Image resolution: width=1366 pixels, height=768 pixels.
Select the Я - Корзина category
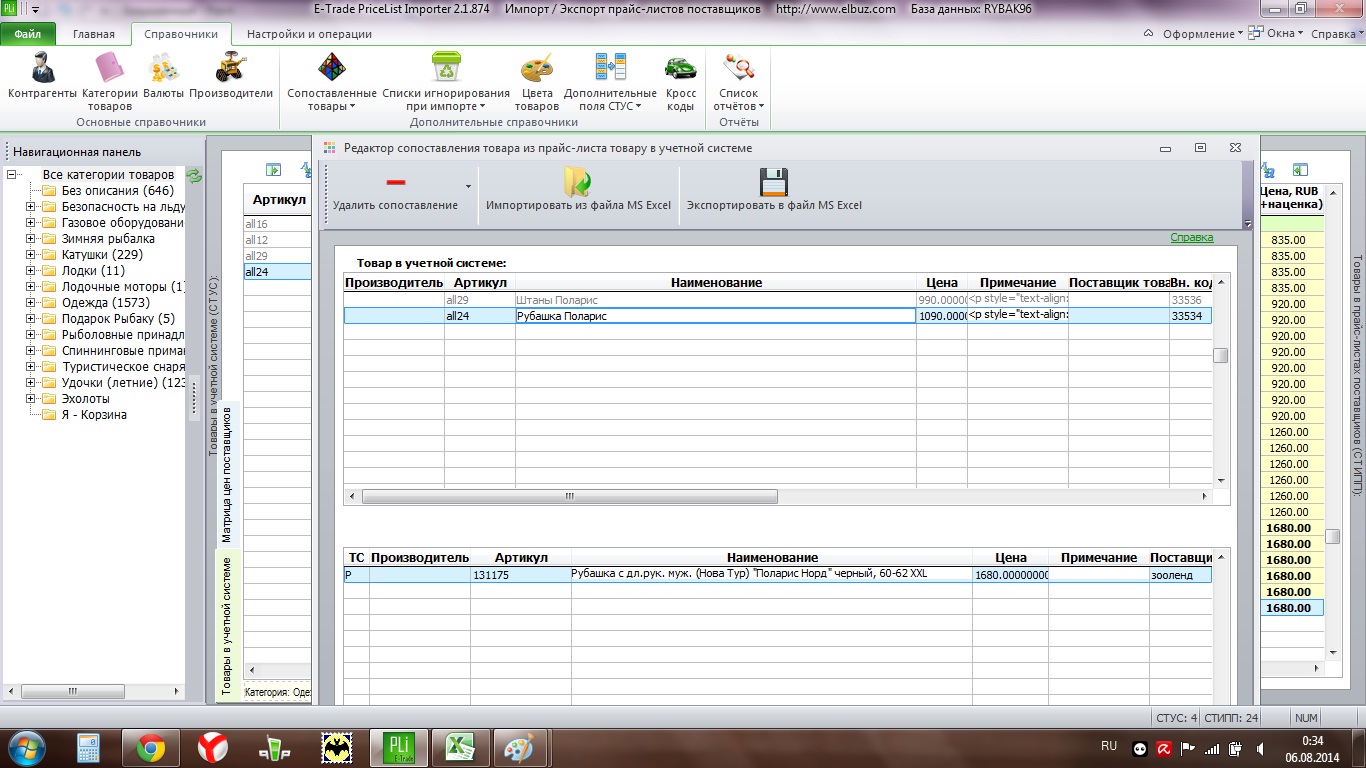pyautogui.click(x=94, y=414)
